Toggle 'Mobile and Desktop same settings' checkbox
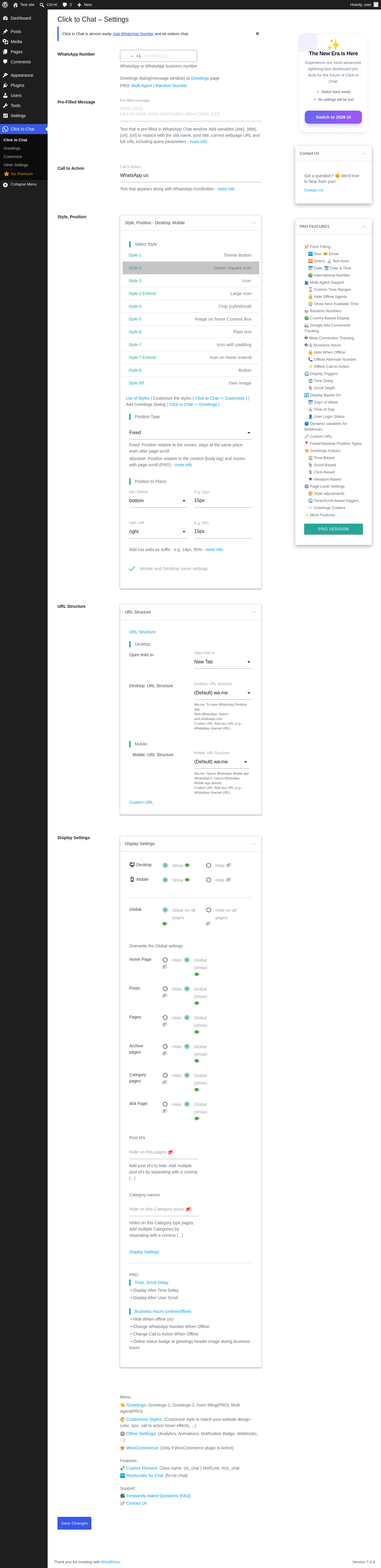Image resolution: width=381 pixels, height=1568 pixels. (132, 569)
